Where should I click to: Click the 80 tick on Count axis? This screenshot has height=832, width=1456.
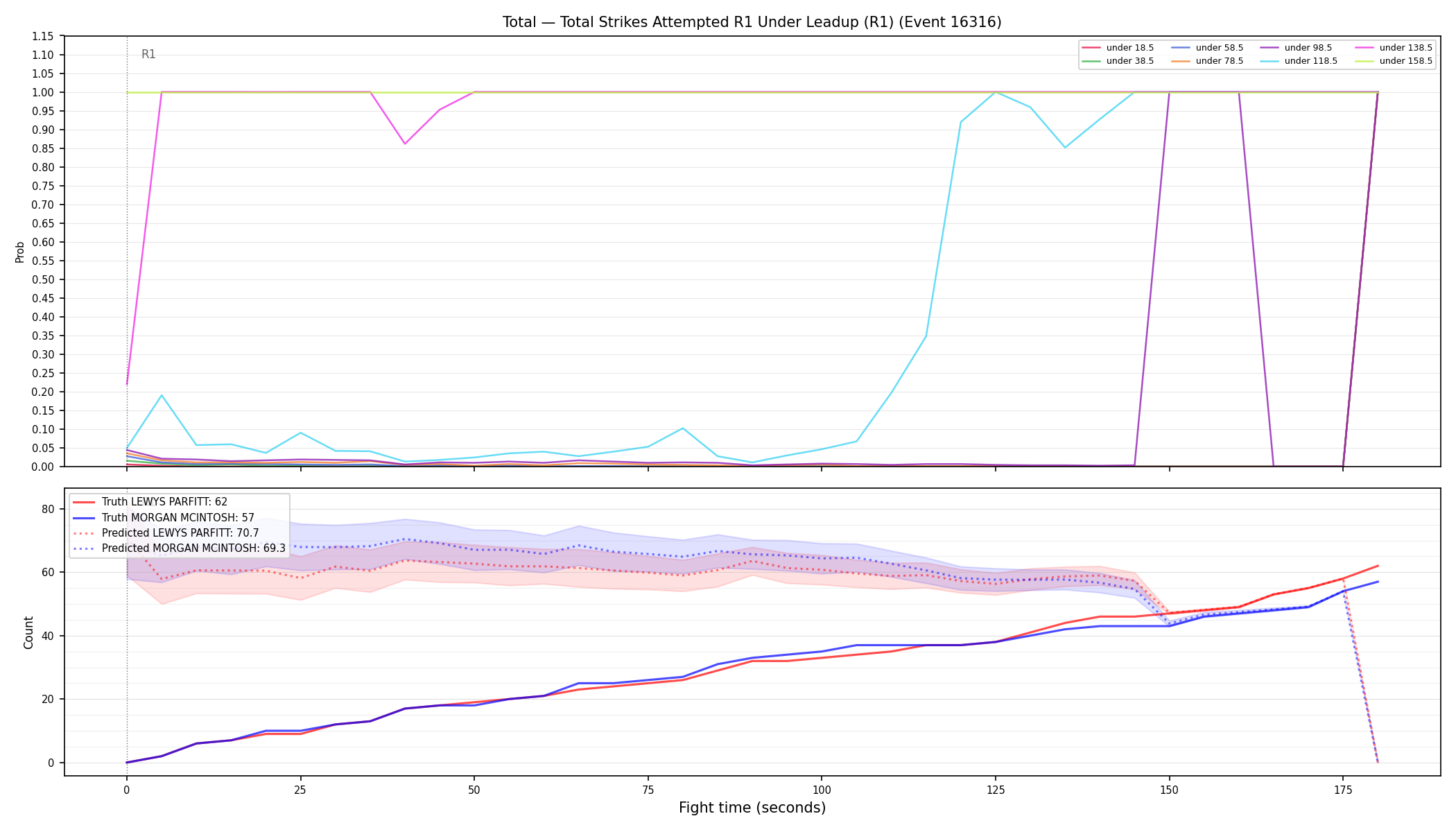click(48, 509)
